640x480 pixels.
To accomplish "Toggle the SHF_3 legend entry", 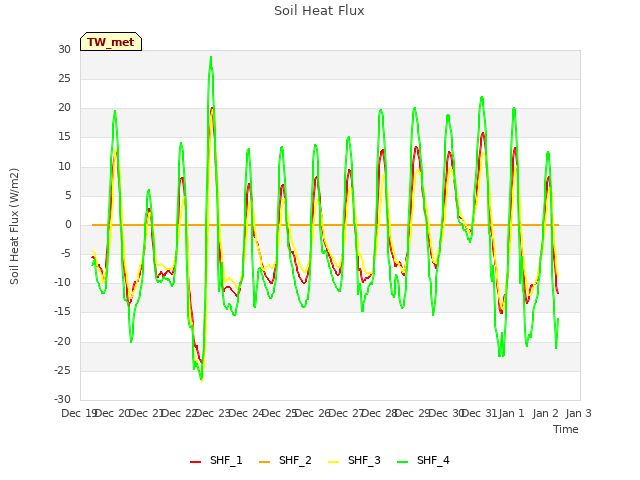I will pos(354,460).
